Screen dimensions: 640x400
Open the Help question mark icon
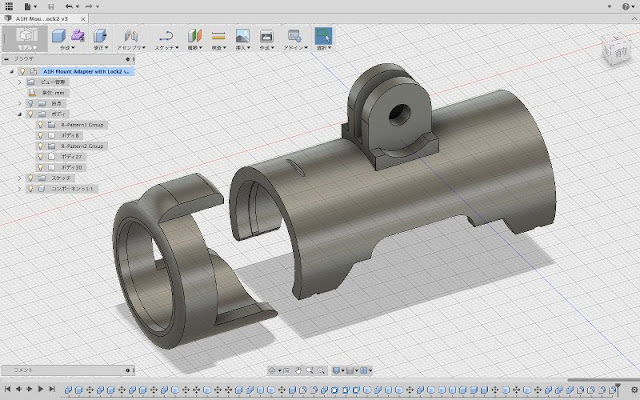[x=626, y=6]
